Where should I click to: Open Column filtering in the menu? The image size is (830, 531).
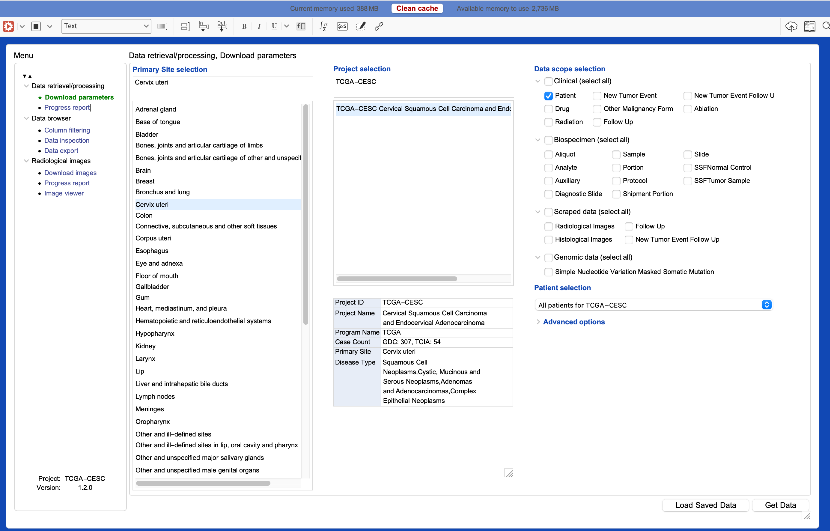click(x=67, y=130)
